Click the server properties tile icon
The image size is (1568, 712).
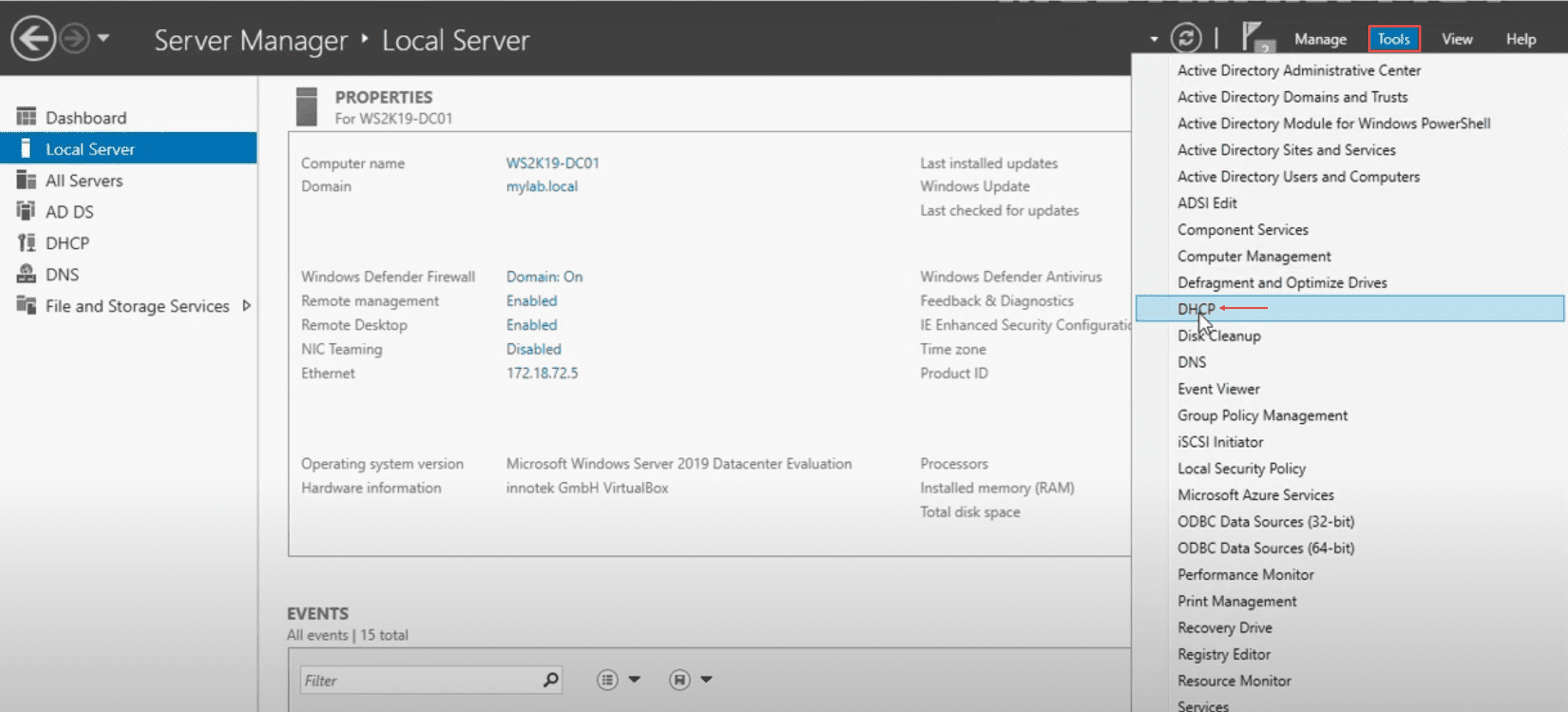point(306,107)
